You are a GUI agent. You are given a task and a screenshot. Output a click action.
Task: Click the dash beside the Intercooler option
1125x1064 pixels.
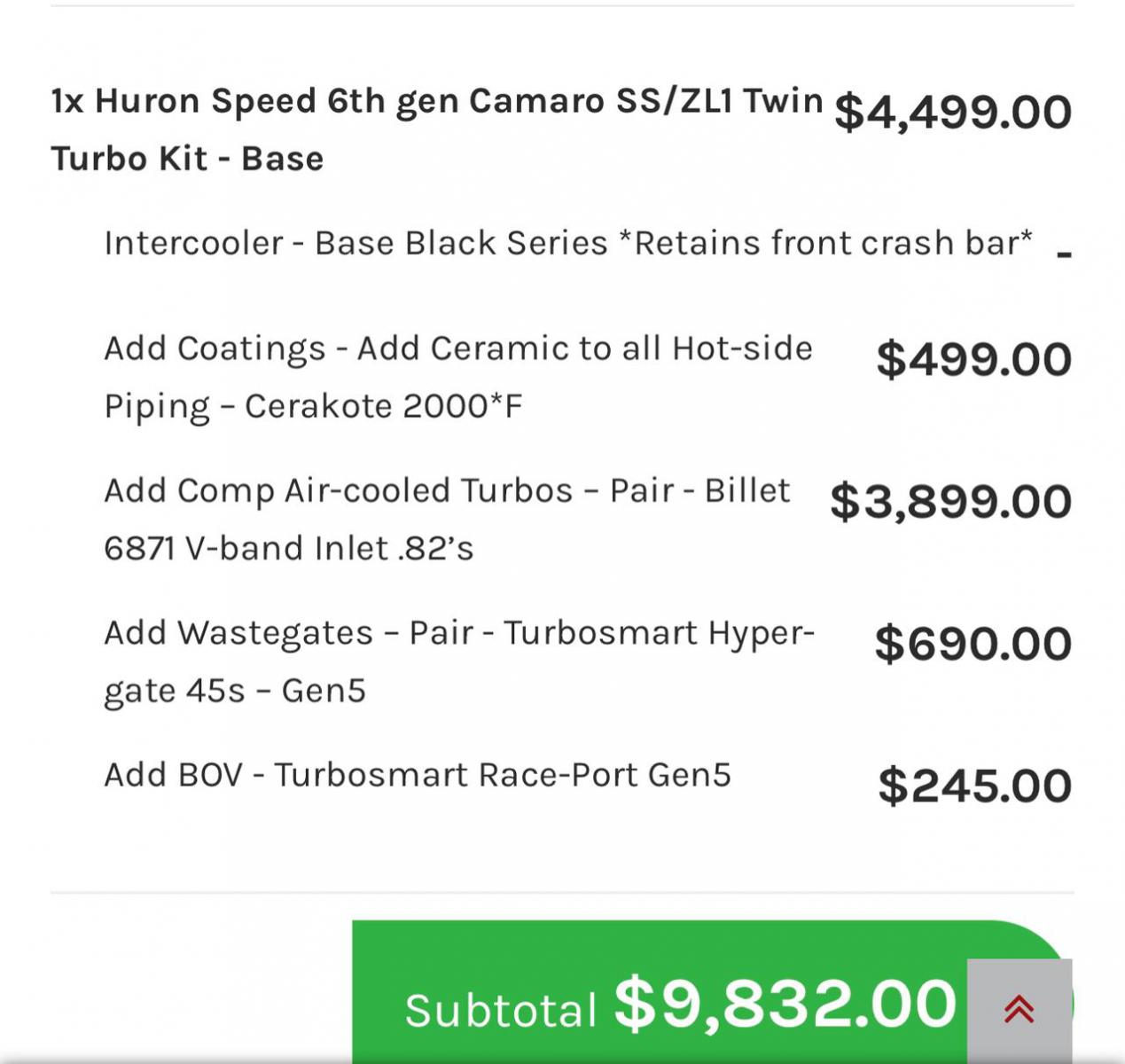click(x=1064, y=255)
